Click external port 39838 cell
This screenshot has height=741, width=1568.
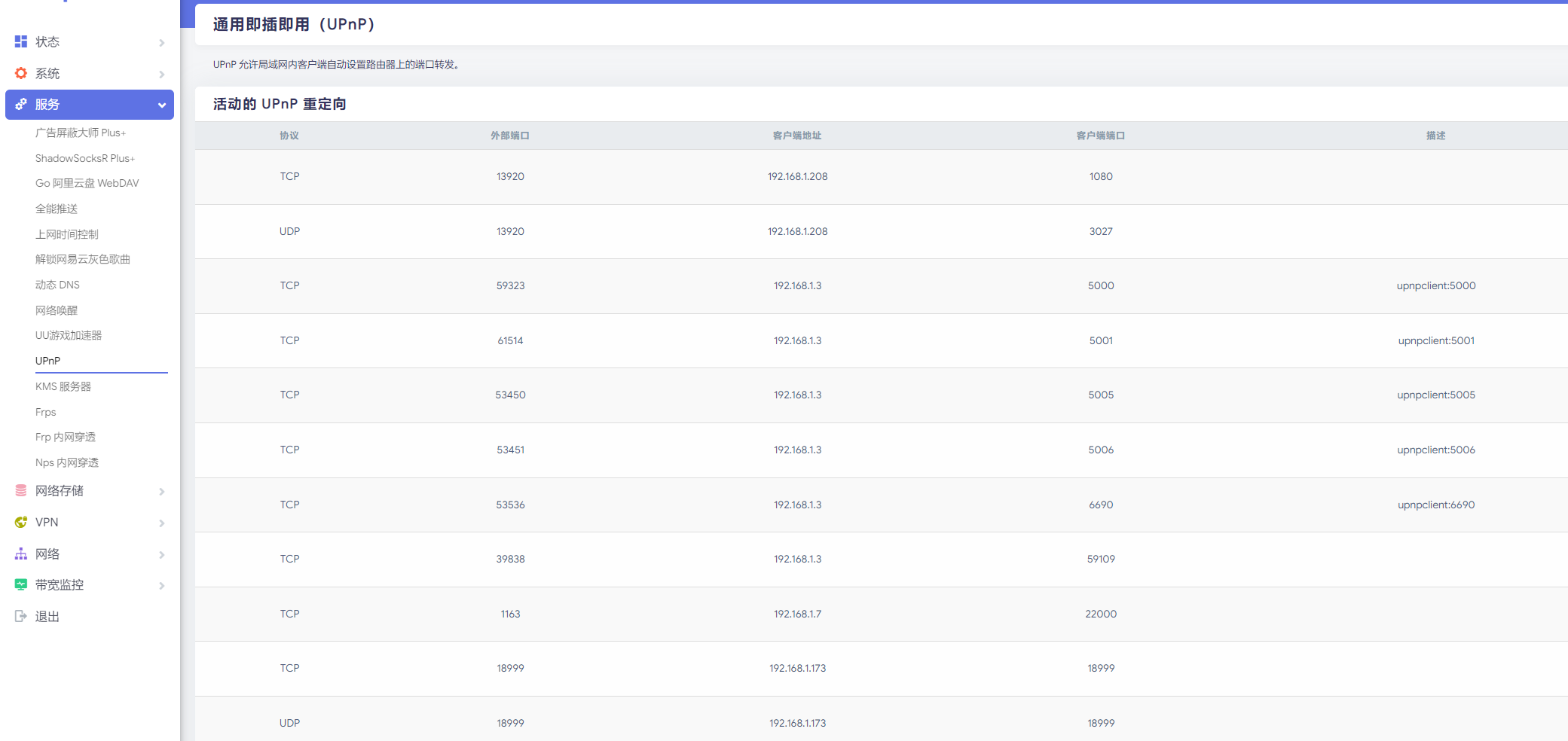510,559
